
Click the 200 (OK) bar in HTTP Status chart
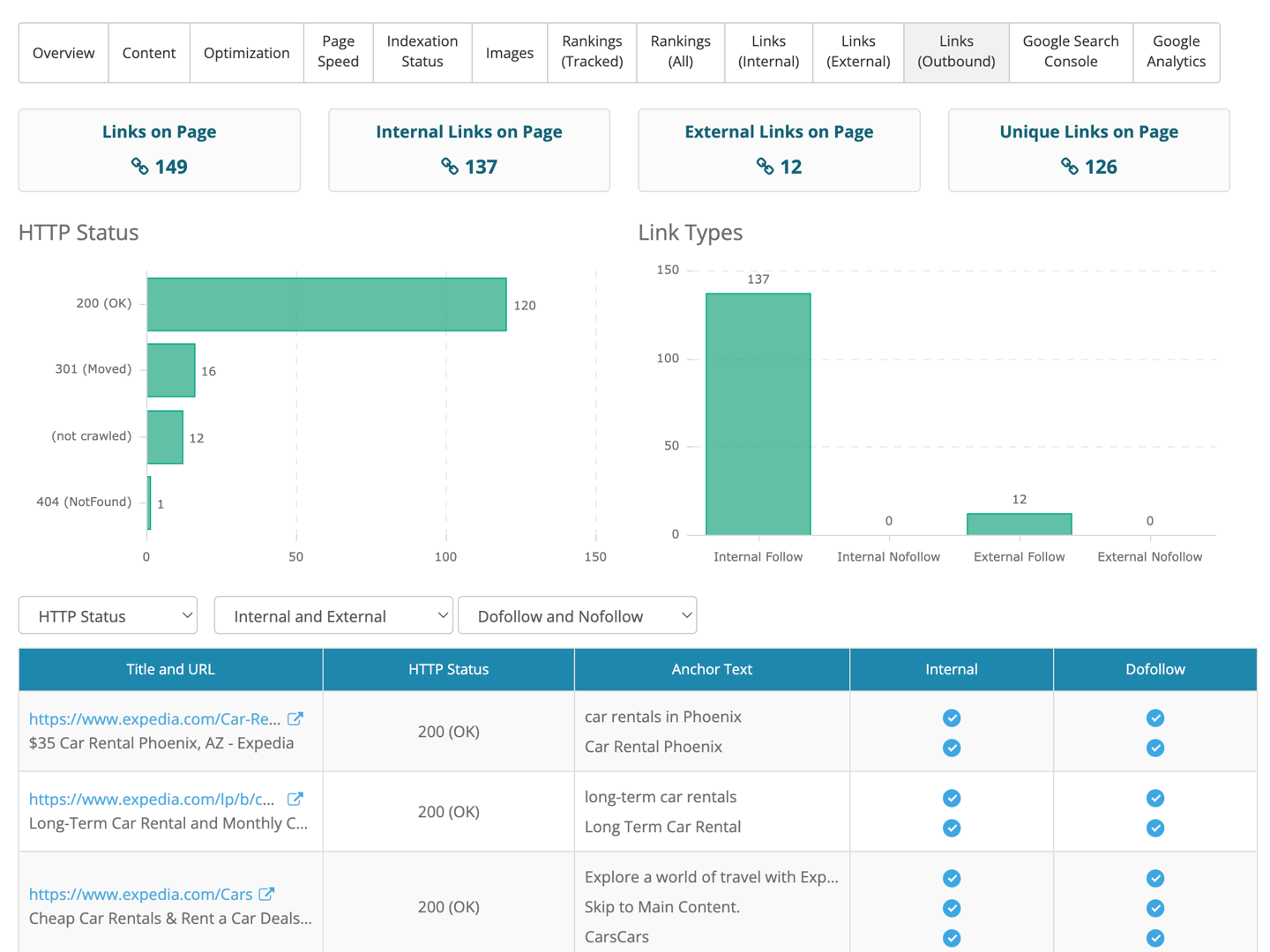point(326,304)
